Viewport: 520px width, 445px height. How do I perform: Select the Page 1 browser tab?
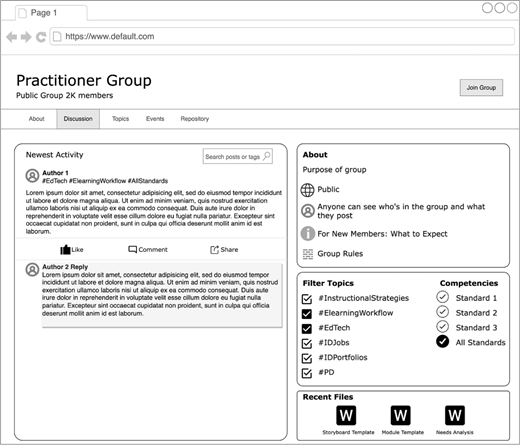(x=51, y=13)
